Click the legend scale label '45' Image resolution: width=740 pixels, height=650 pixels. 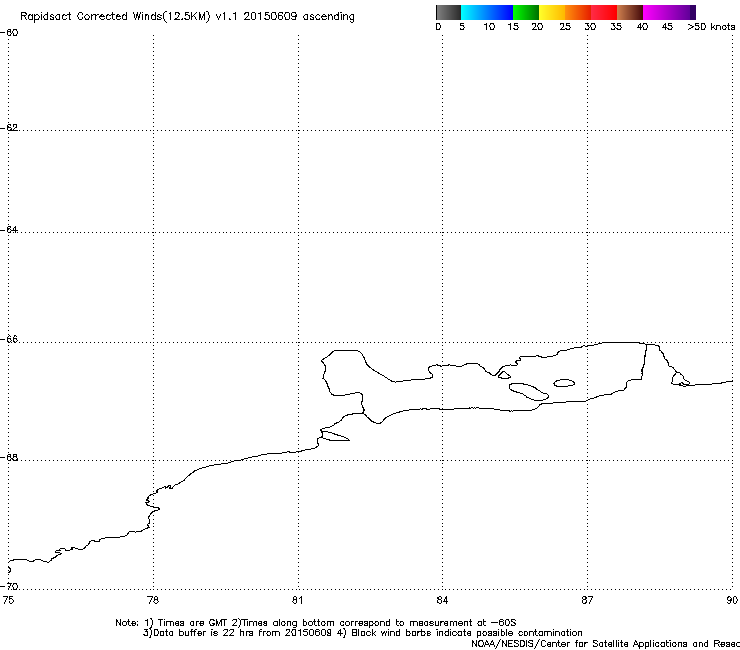pyautogui.click(x=667, y=27)
